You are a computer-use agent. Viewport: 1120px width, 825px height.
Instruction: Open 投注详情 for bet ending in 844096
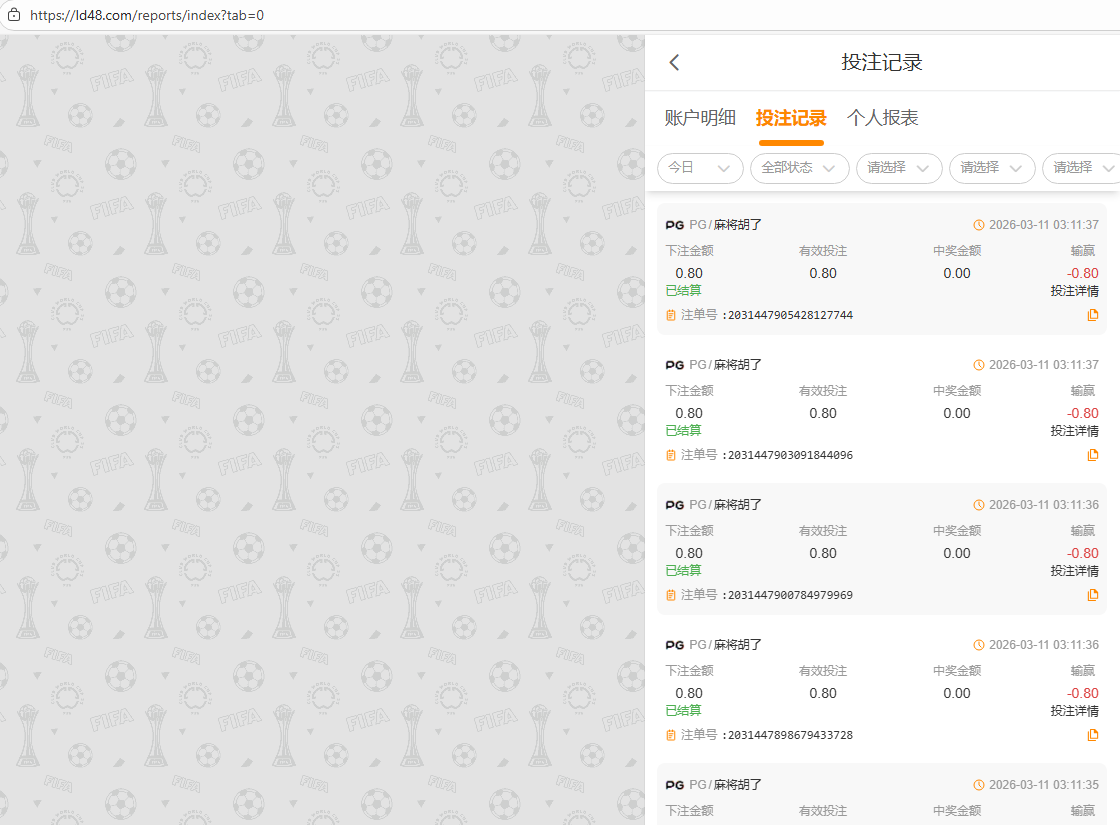(1074, 431)
